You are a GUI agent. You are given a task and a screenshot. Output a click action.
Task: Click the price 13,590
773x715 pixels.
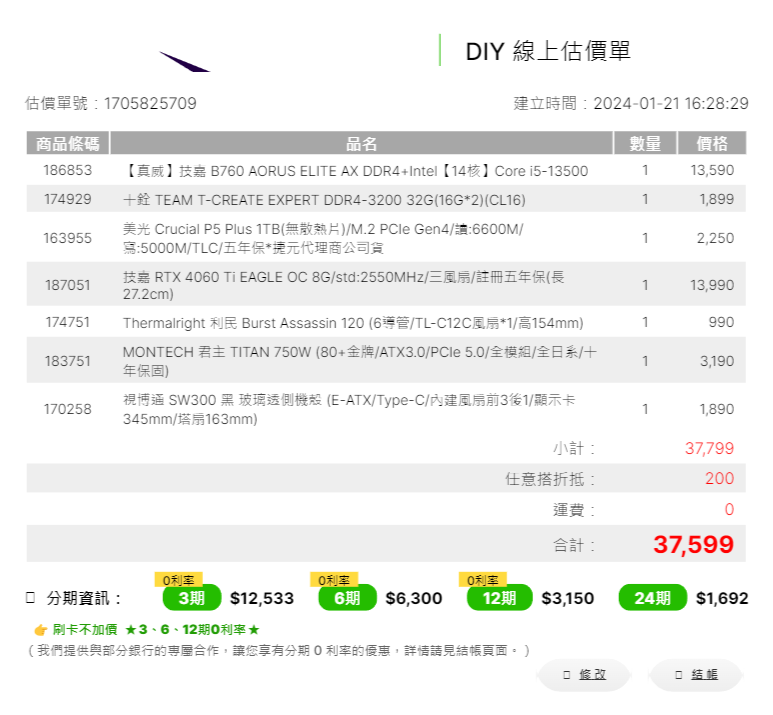tap(712, 170)
